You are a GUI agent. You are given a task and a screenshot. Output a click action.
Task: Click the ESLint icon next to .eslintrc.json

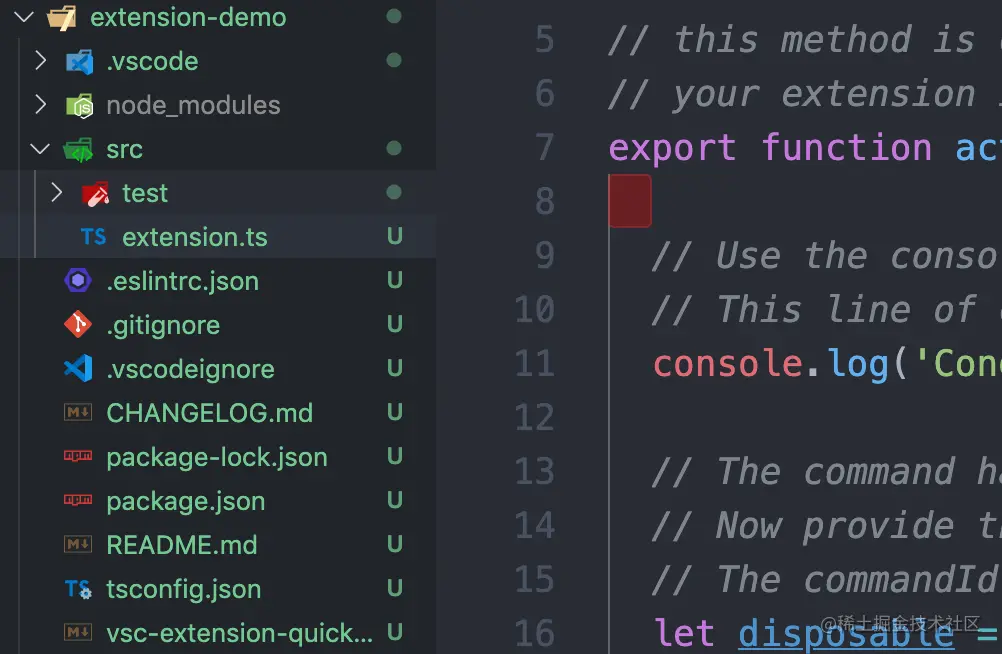(x=78, y=281)
